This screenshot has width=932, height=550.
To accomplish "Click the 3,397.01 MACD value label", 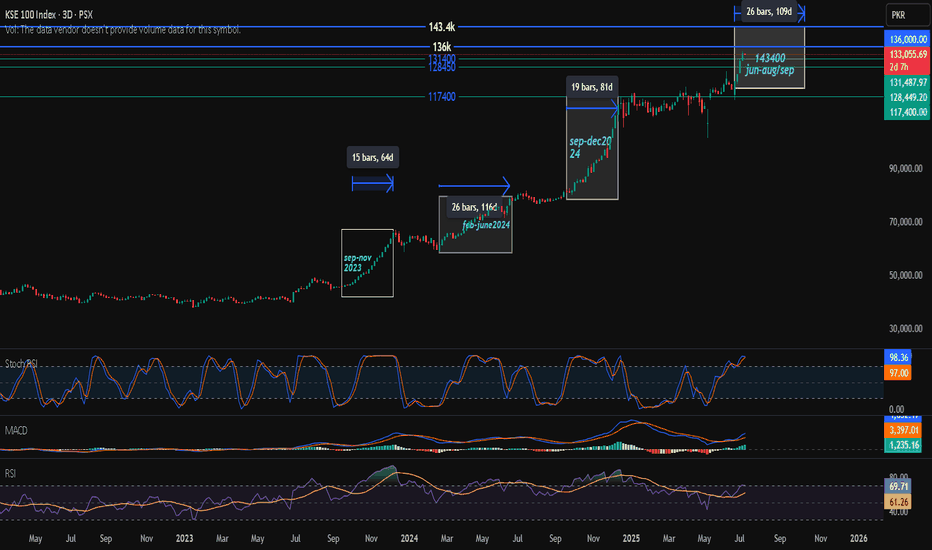I will [x=903, y=430].
